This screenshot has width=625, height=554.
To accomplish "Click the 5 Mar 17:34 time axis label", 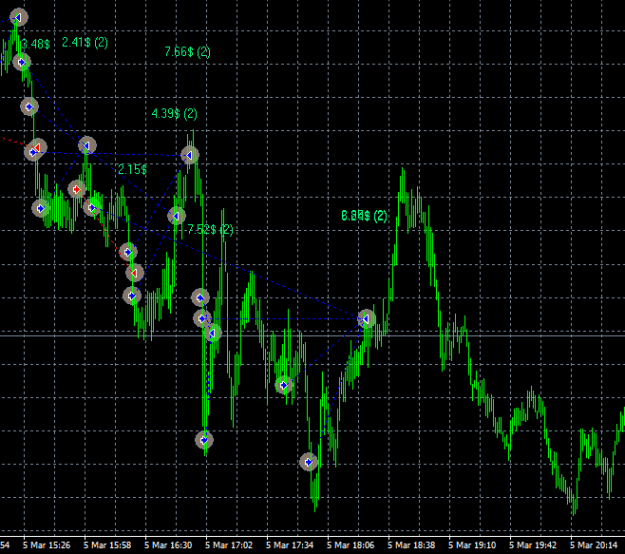I will pyautogui.click(x=290, y=545).
